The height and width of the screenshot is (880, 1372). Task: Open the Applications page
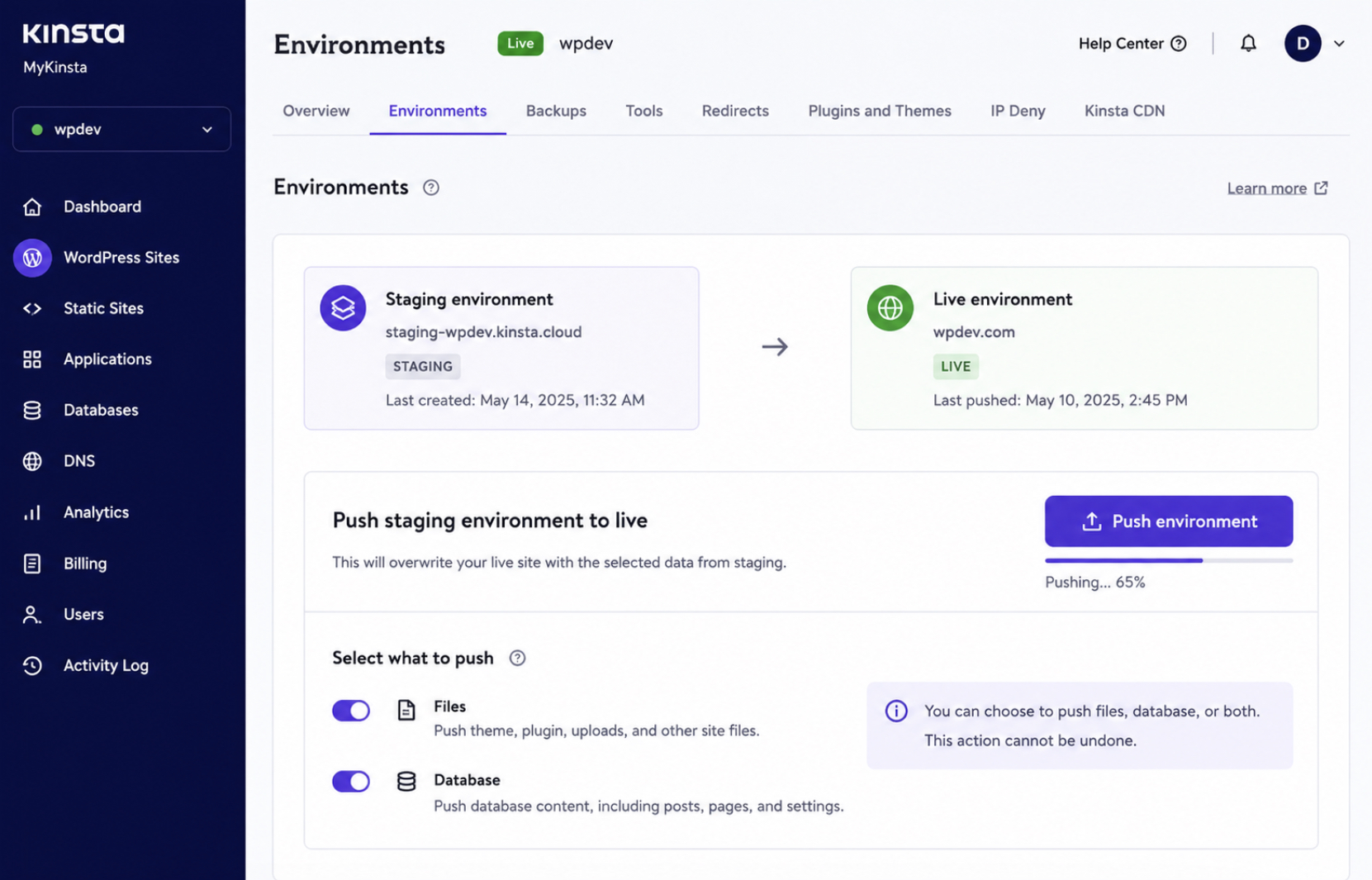pyautogui.click(x=107, y=359)
